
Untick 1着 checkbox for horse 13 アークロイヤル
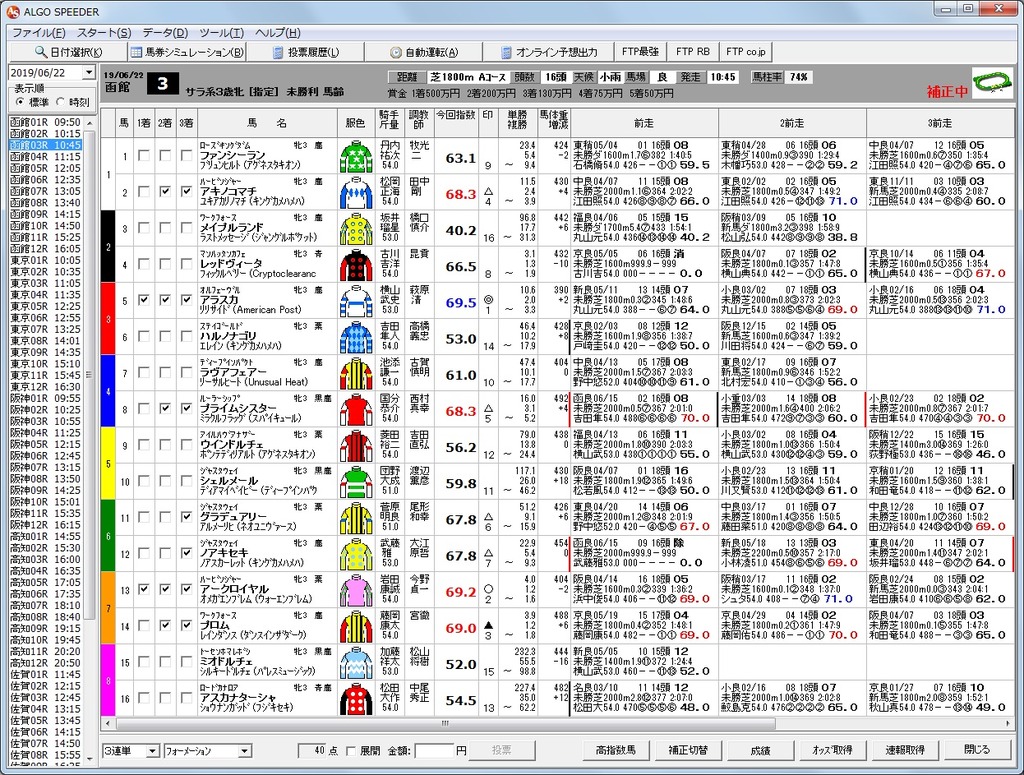(144, 589)
